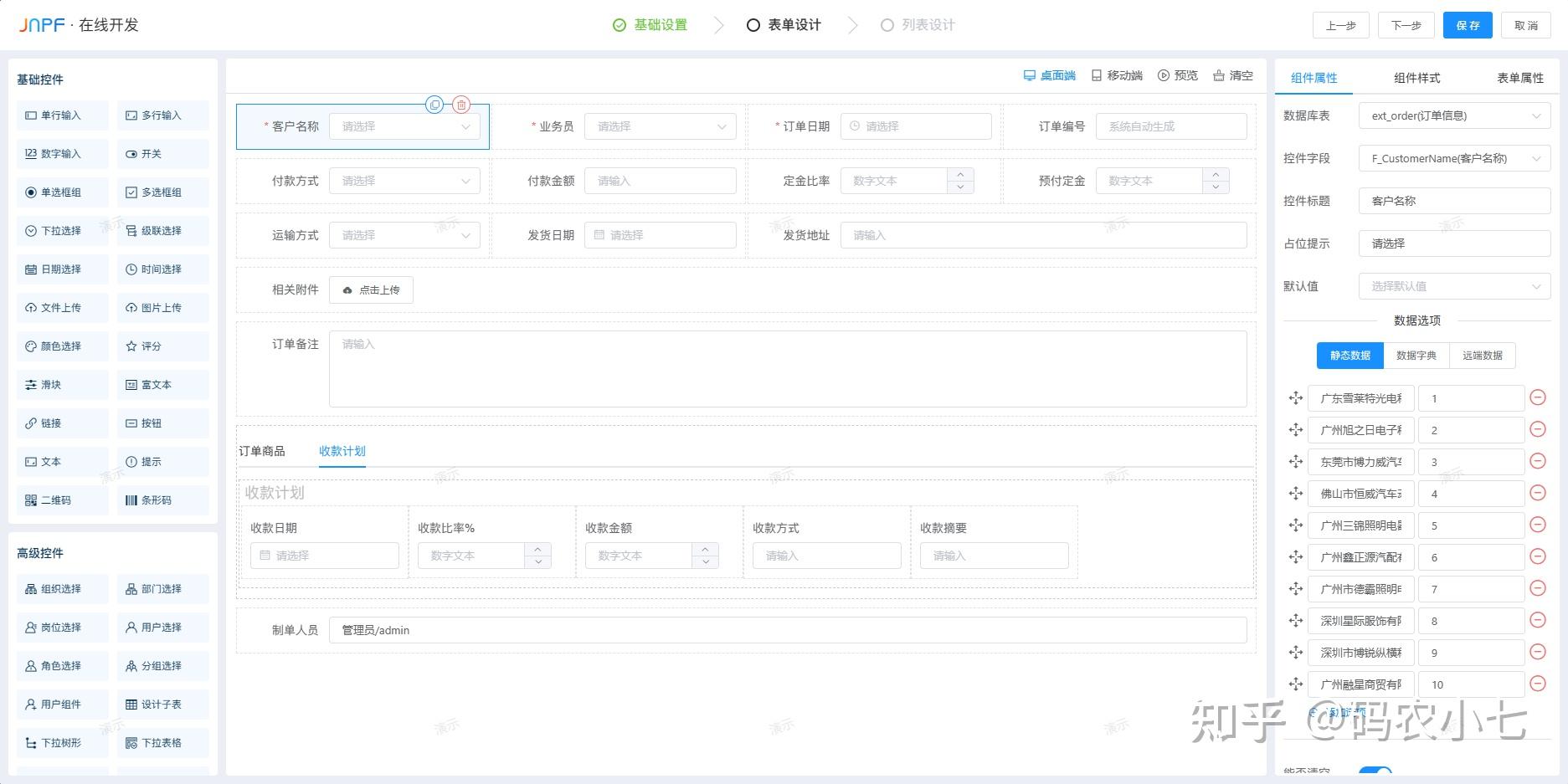This screenshot has width=1568, height=784.
Task: Pick the 条形码 barcode control
Action: click(163, 500)
